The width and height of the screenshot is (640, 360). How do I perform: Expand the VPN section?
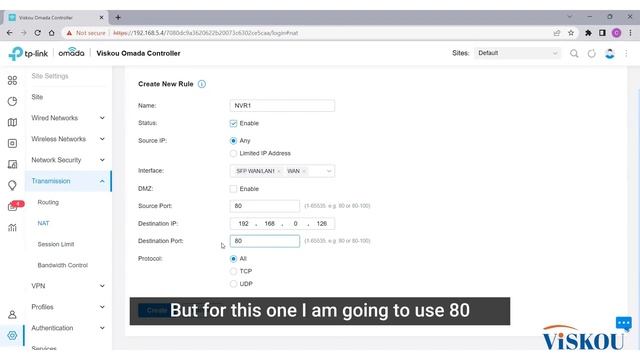(68, 286)
